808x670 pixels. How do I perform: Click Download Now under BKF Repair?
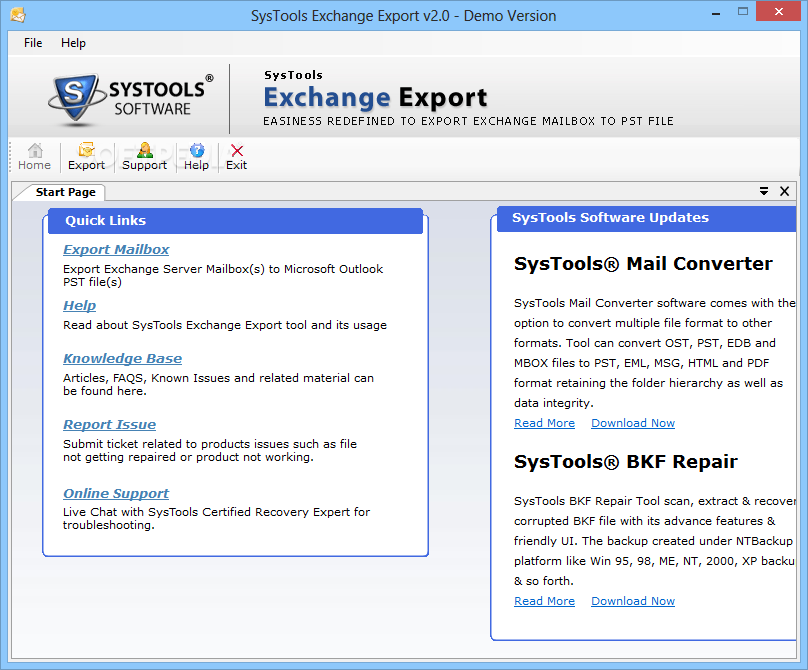633,601
